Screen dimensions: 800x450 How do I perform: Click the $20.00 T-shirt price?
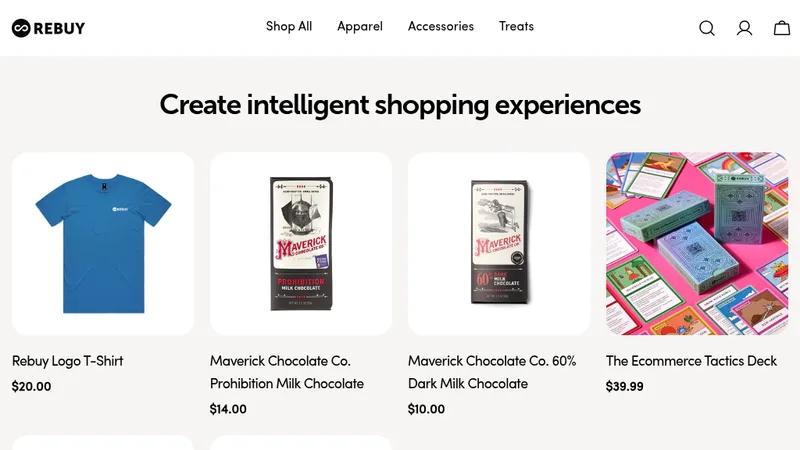(x=31, y=386)
